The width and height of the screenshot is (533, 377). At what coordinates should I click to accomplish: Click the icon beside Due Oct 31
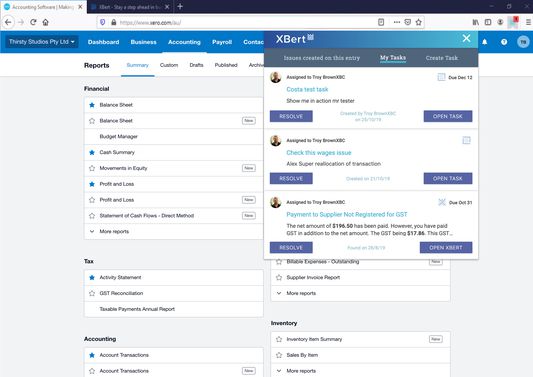[442, 202]
